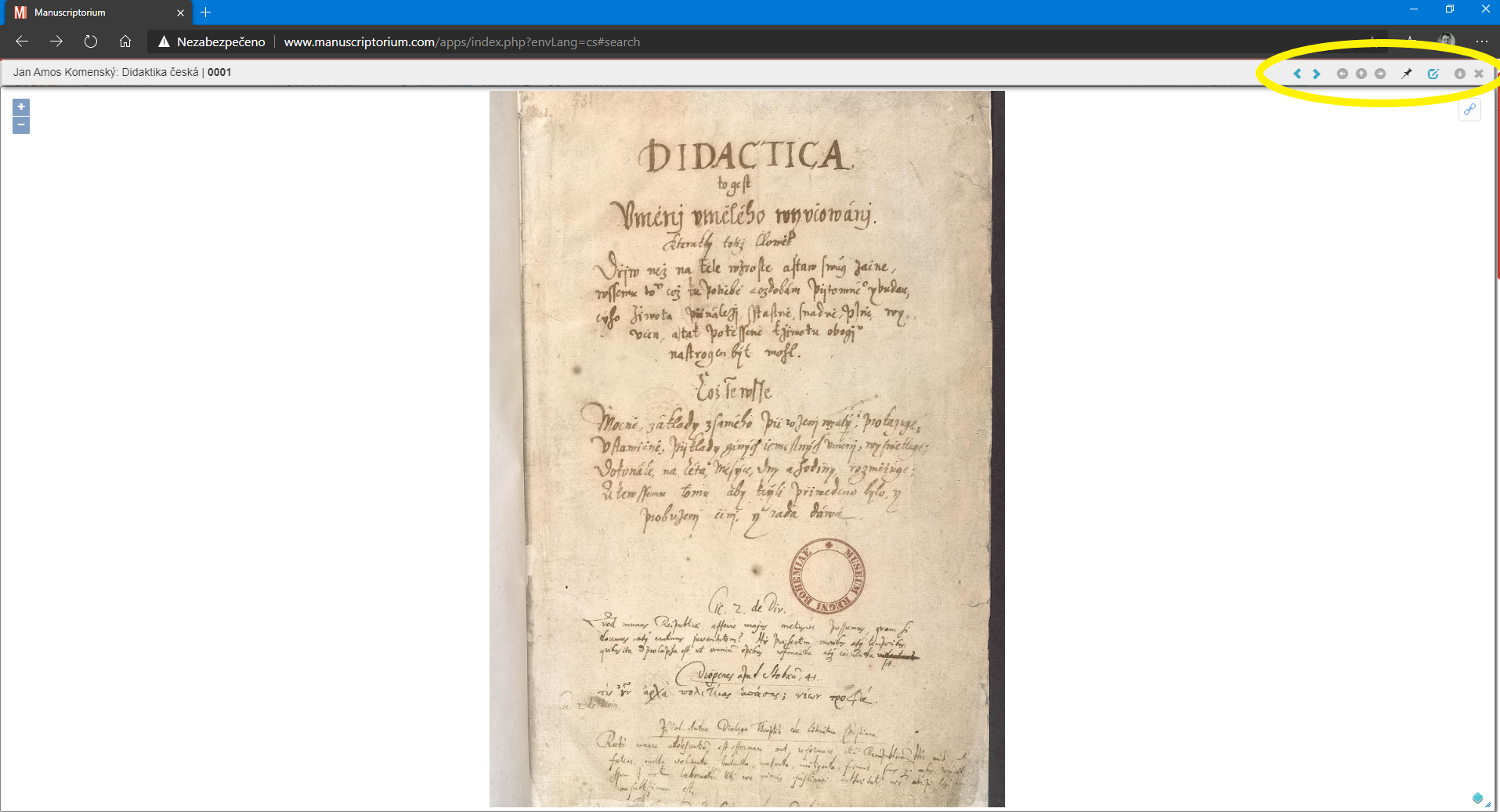Click the gray circled up arrow icon
This screenshot has width=1500, height=812.
pyautogui.click(x=1361, y=74)
